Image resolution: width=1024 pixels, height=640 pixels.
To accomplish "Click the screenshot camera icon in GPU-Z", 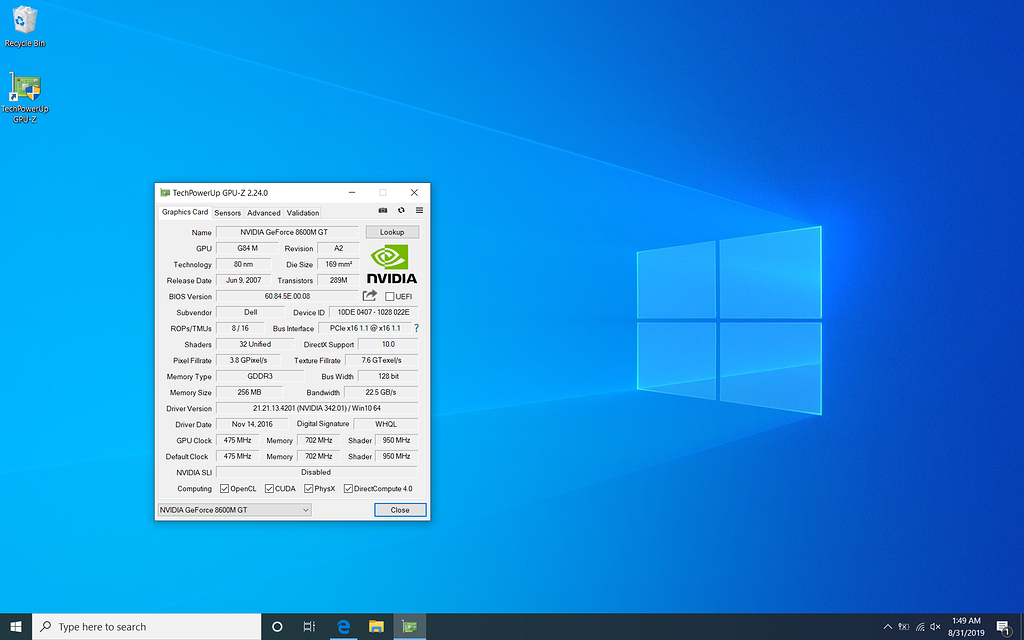I will (383, 211).
